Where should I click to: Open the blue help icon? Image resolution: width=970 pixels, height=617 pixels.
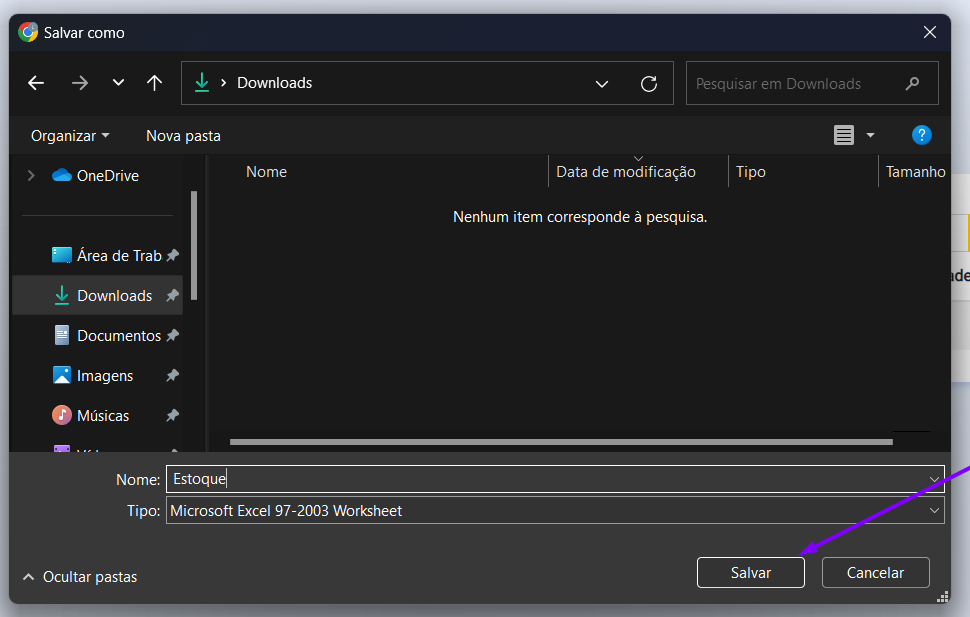click(921, 135)
